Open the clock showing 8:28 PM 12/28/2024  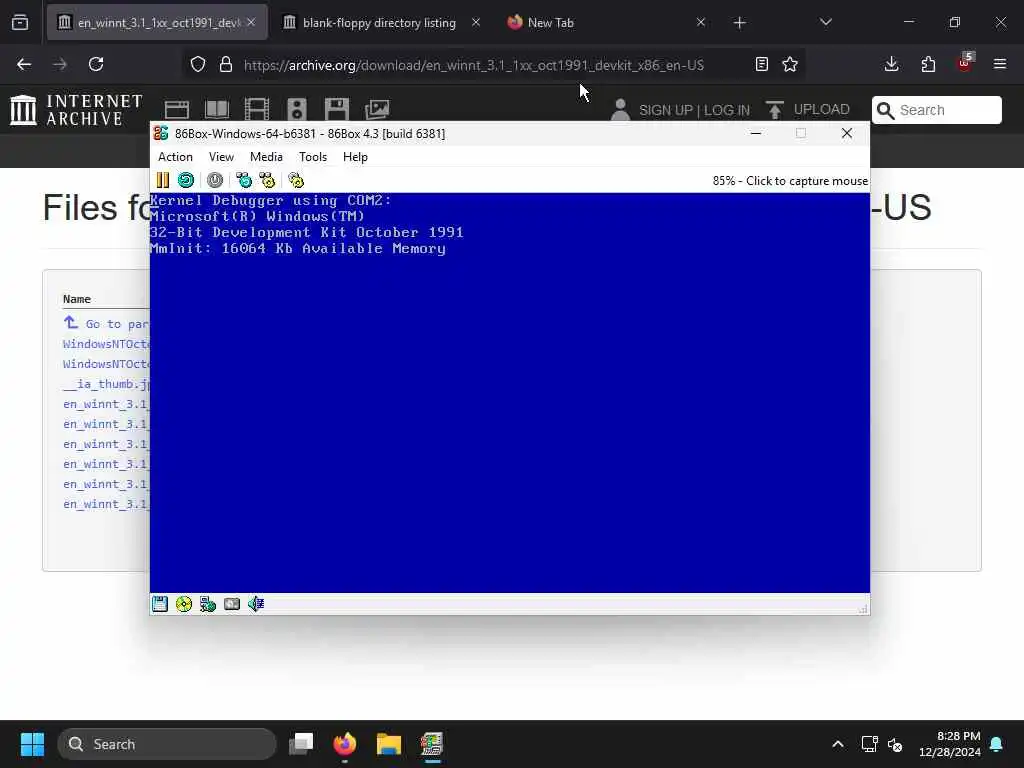950,744
